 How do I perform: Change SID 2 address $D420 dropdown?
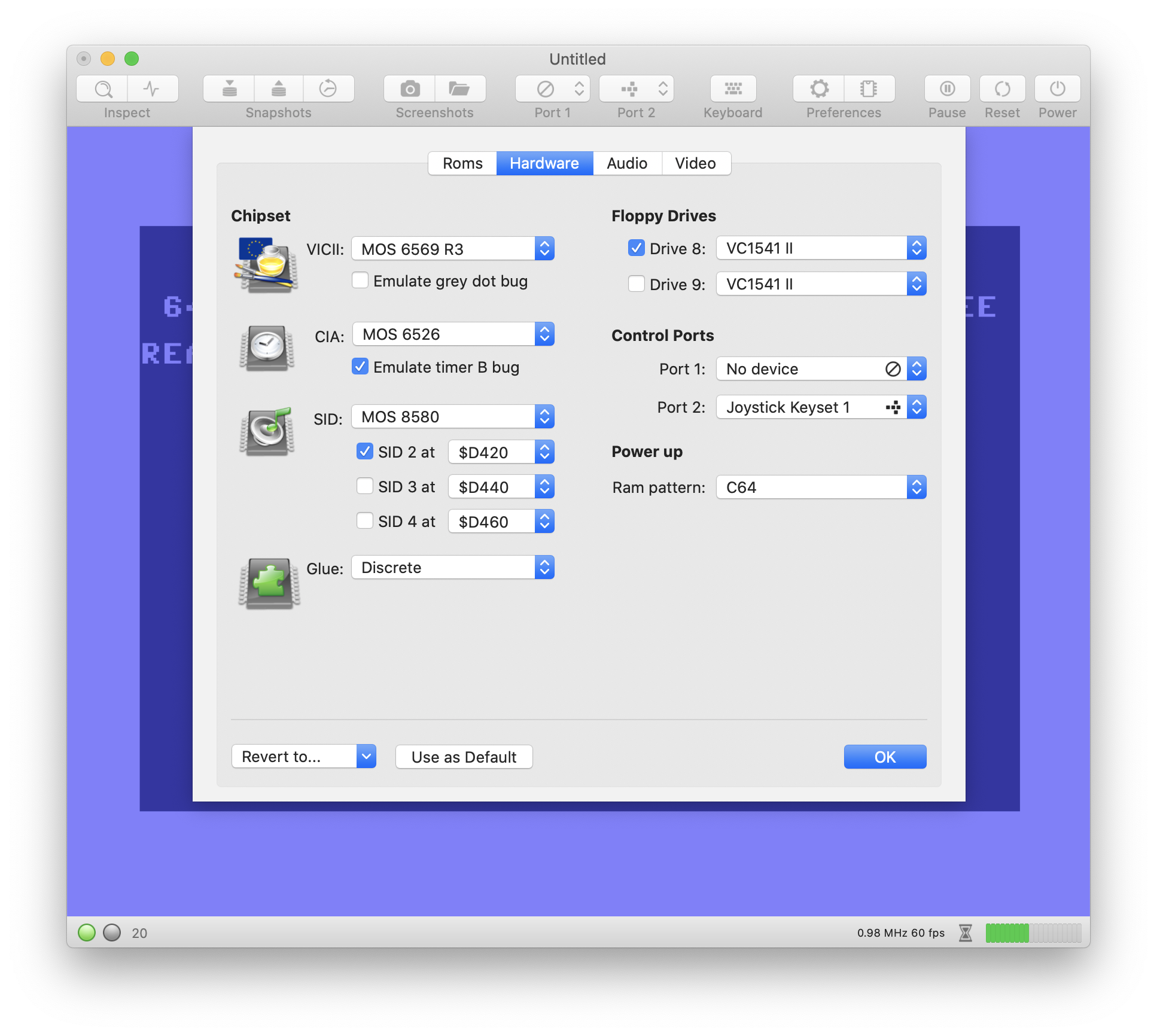pyautogui.click(x=501, y=452)
